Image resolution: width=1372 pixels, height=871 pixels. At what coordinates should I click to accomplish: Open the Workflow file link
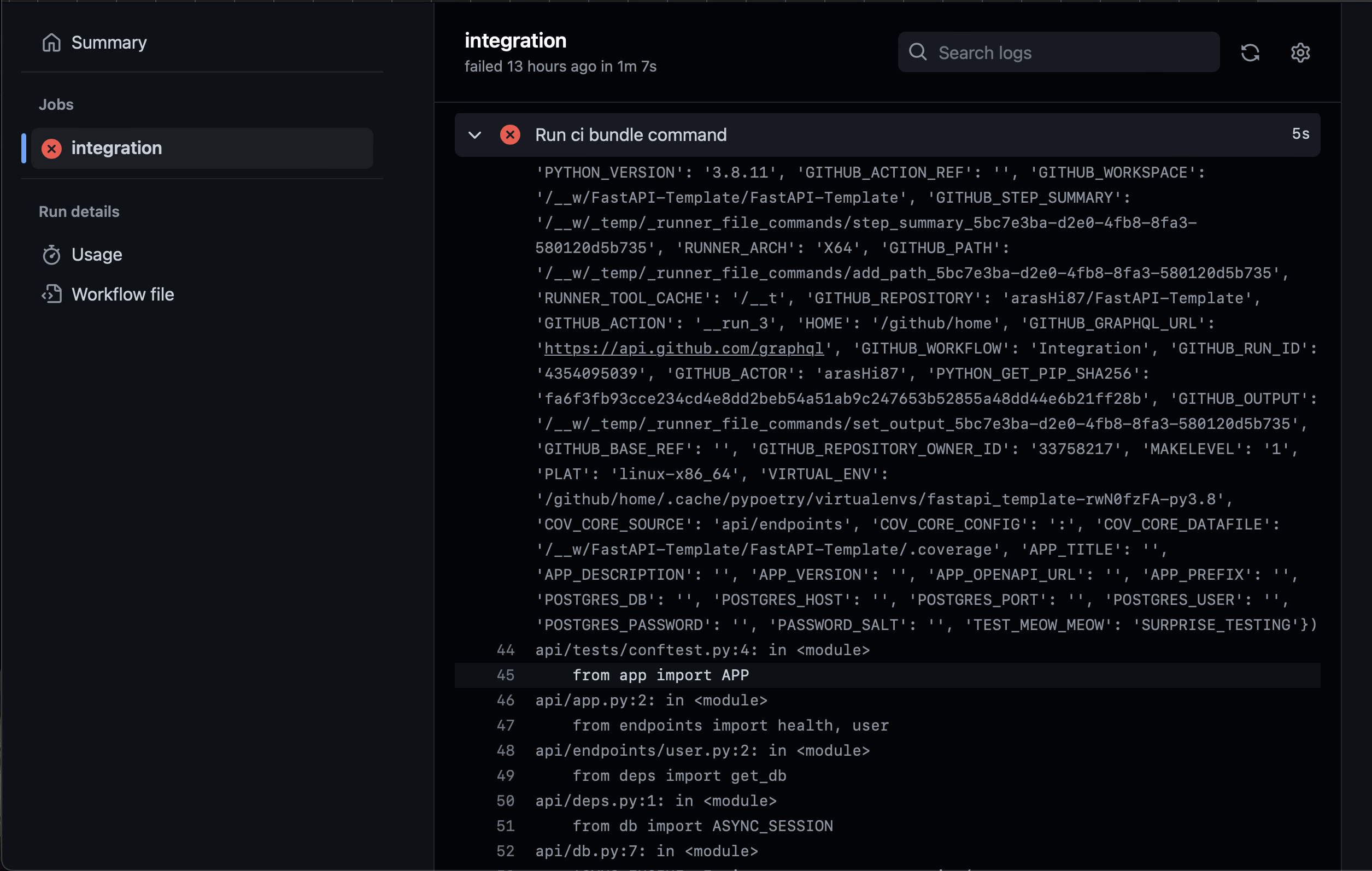click(123, 294)
